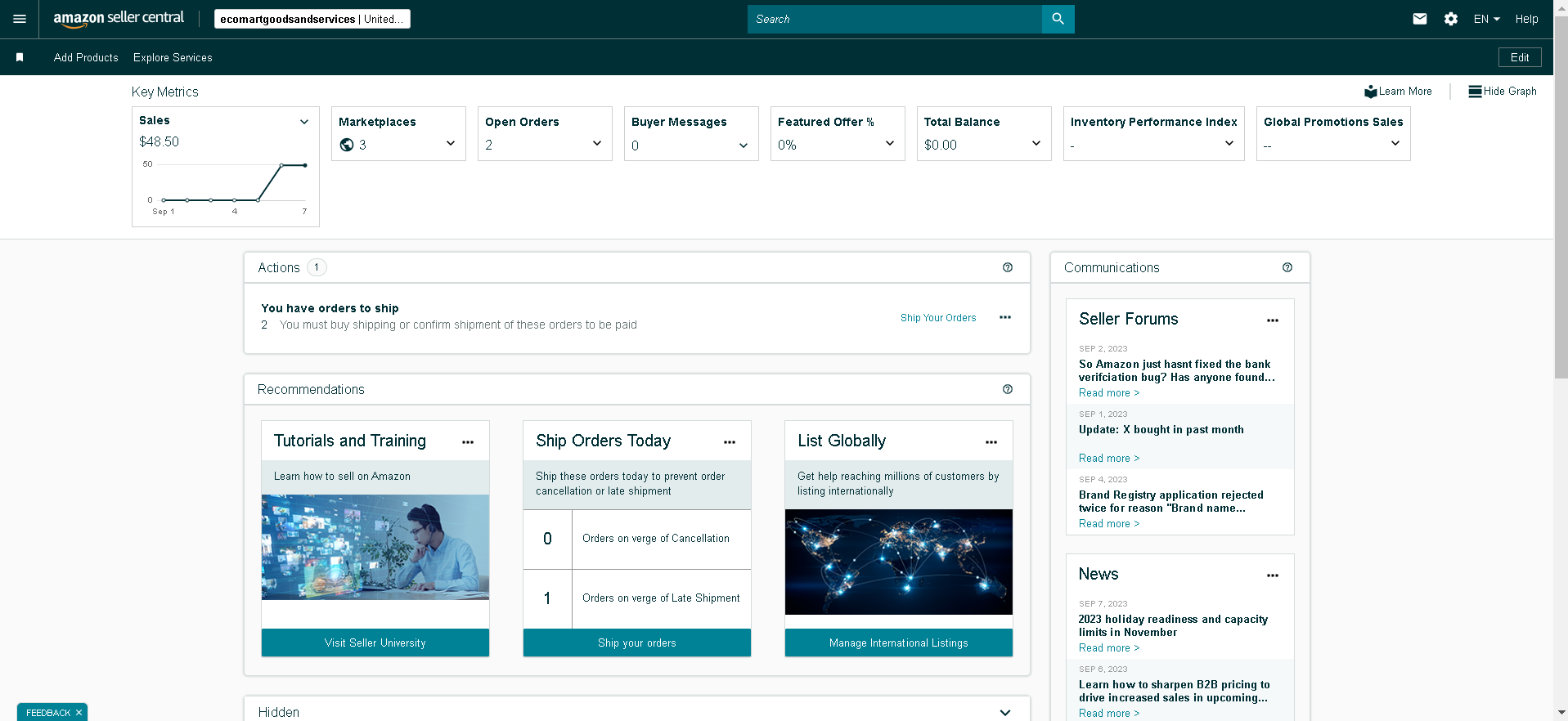The width and height of the screenshot is (1568, 721).
Task: Read more on B2B pricing news
Action: [1109, 714]
